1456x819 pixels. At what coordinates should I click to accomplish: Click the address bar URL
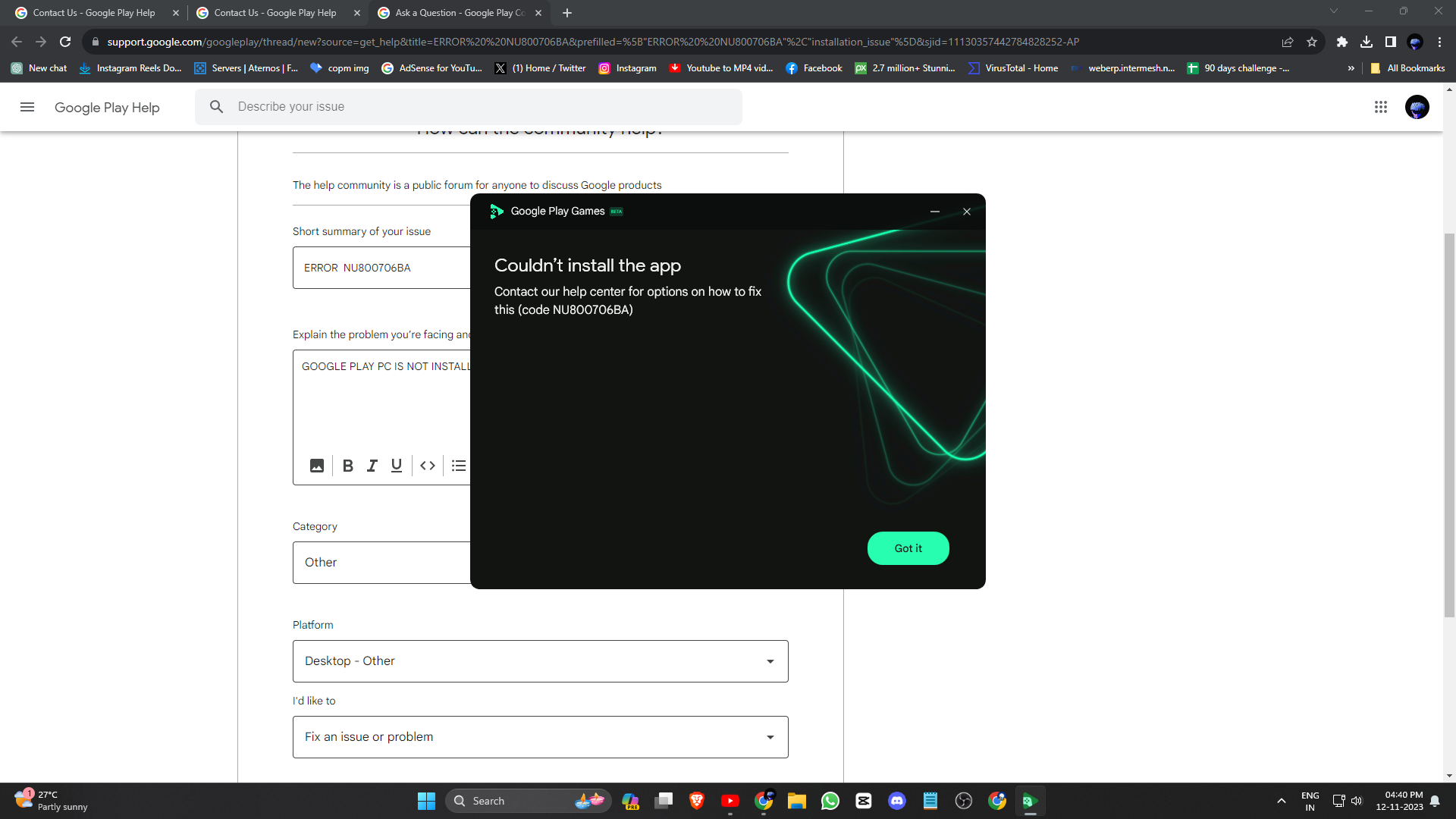pyautogui.click(x=591, y=42)
